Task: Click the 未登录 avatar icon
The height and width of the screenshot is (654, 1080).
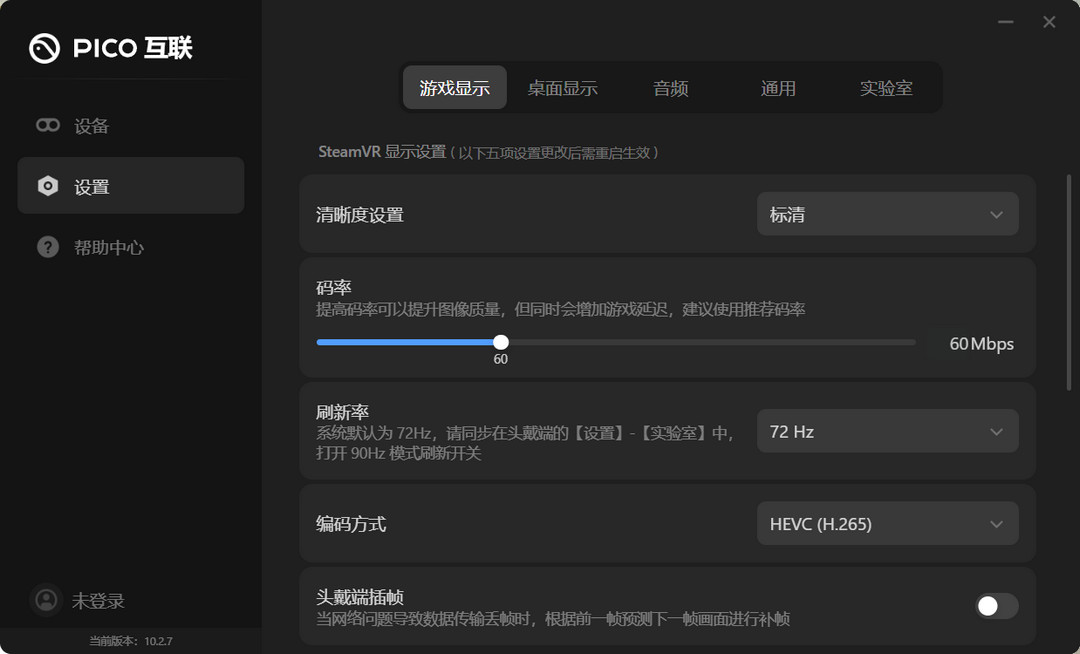Action: point(45,600)
